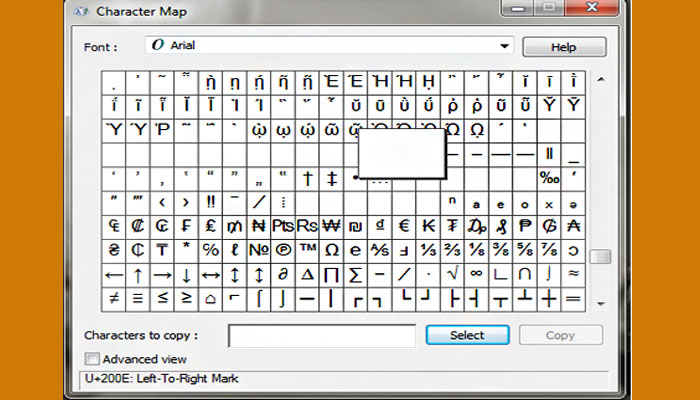This screenshot has height=400, width=700.
Task: Click the Copy button
Action: 560,335
